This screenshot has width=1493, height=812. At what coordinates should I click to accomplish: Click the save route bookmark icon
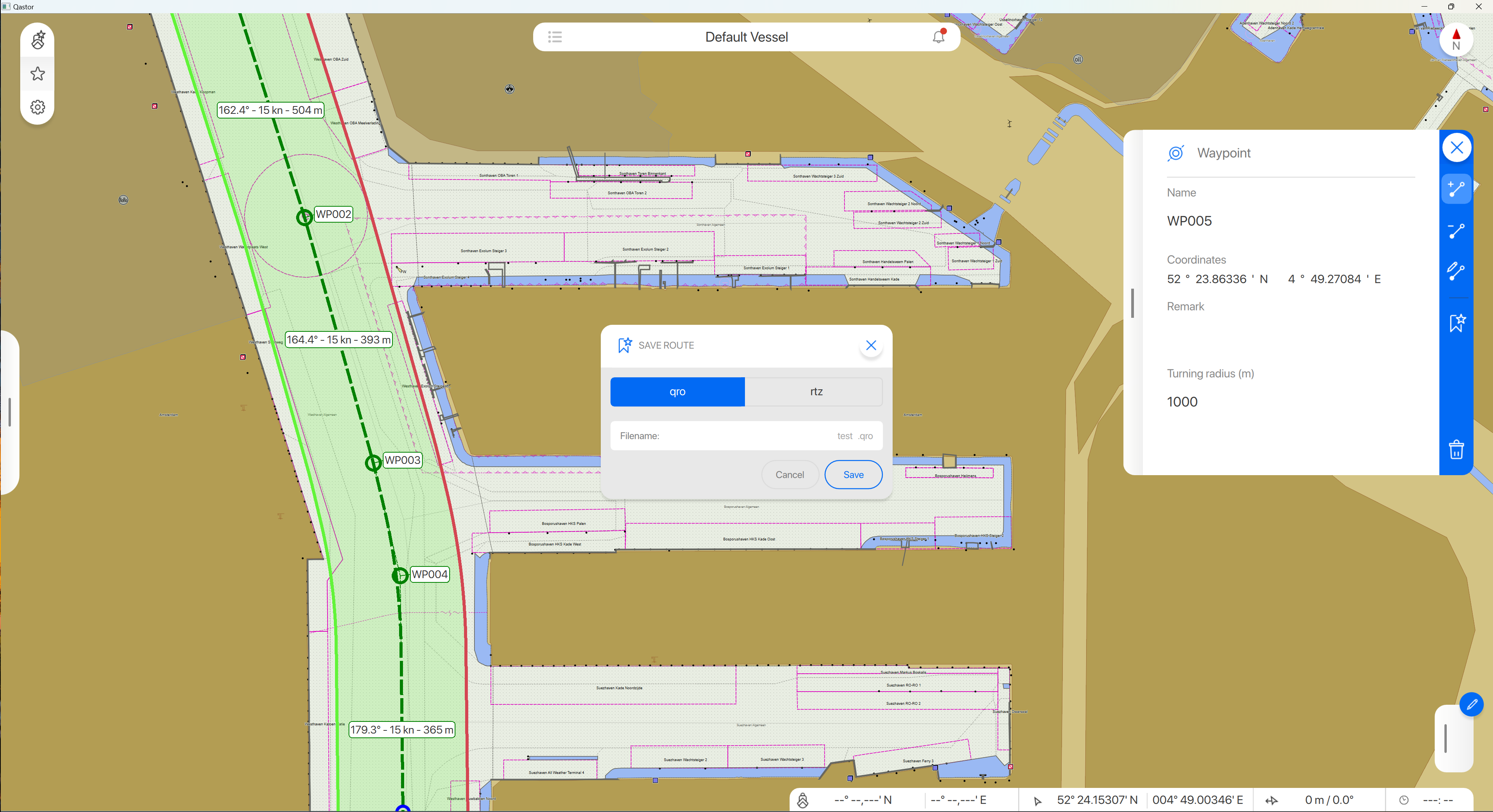(1456, 323)
